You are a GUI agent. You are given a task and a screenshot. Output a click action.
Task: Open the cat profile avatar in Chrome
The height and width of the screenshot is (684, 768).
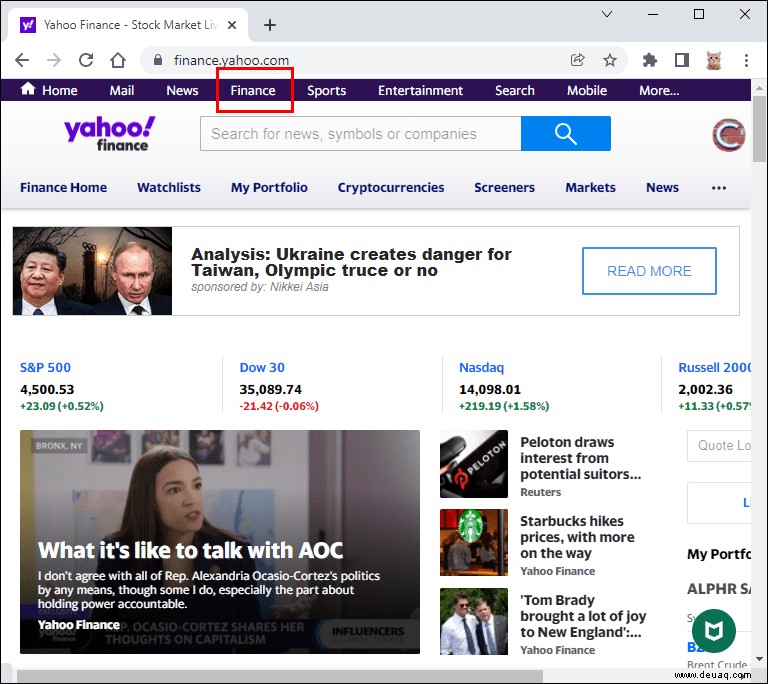coord(714,60)
